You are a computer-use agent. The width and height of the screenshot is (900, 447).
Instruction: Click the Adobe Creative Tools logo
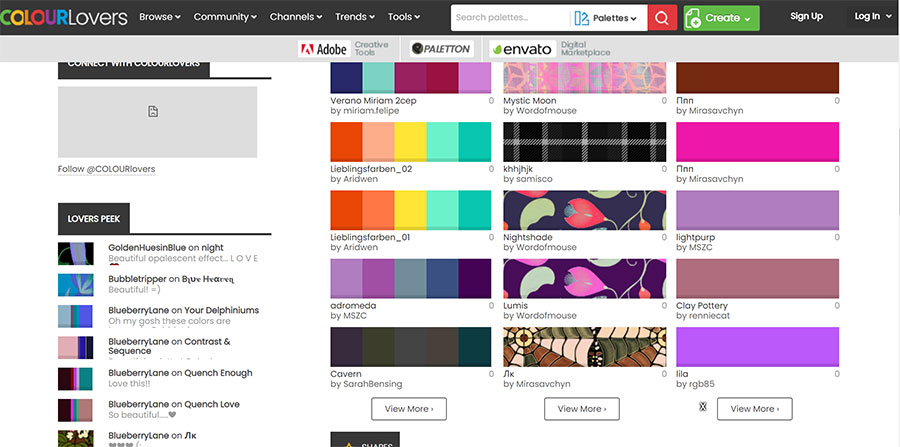coord(343,49)
